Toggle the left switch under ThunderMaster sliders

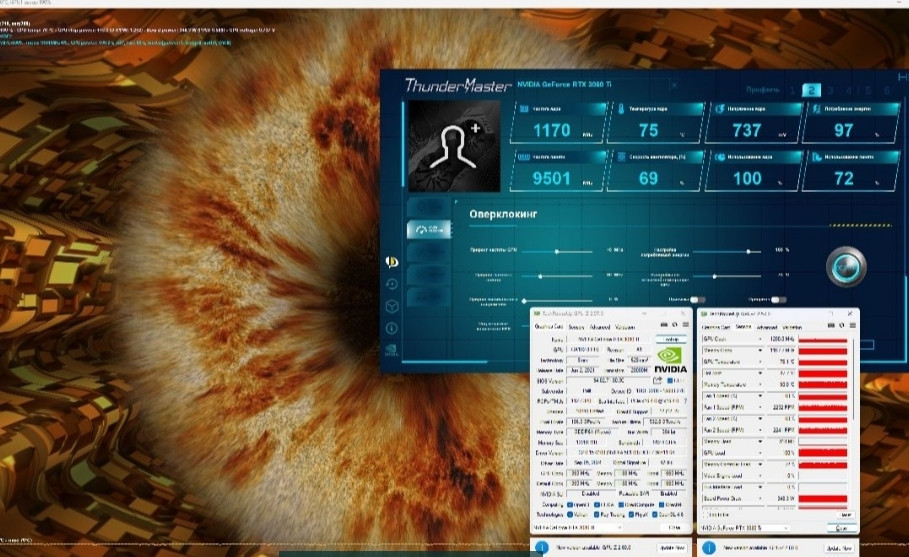pos(697,300)
